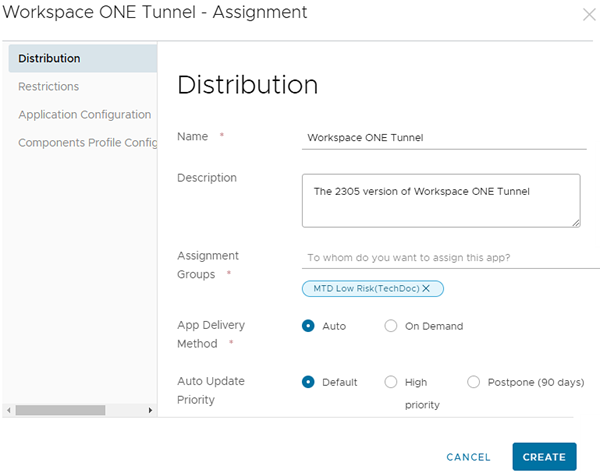Viewport: 600px width, 473px height.
Task: Click the App Delivery Method label
Action: pyautogui.click(x=211, y=334)
